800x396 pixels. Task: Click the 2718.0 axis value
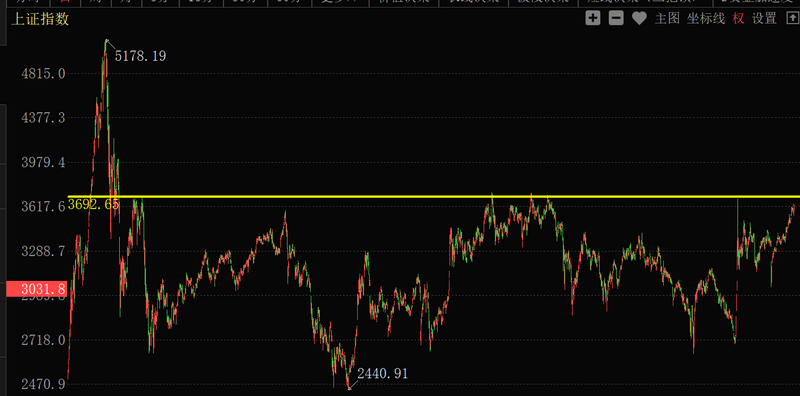[x=43, y=340]
